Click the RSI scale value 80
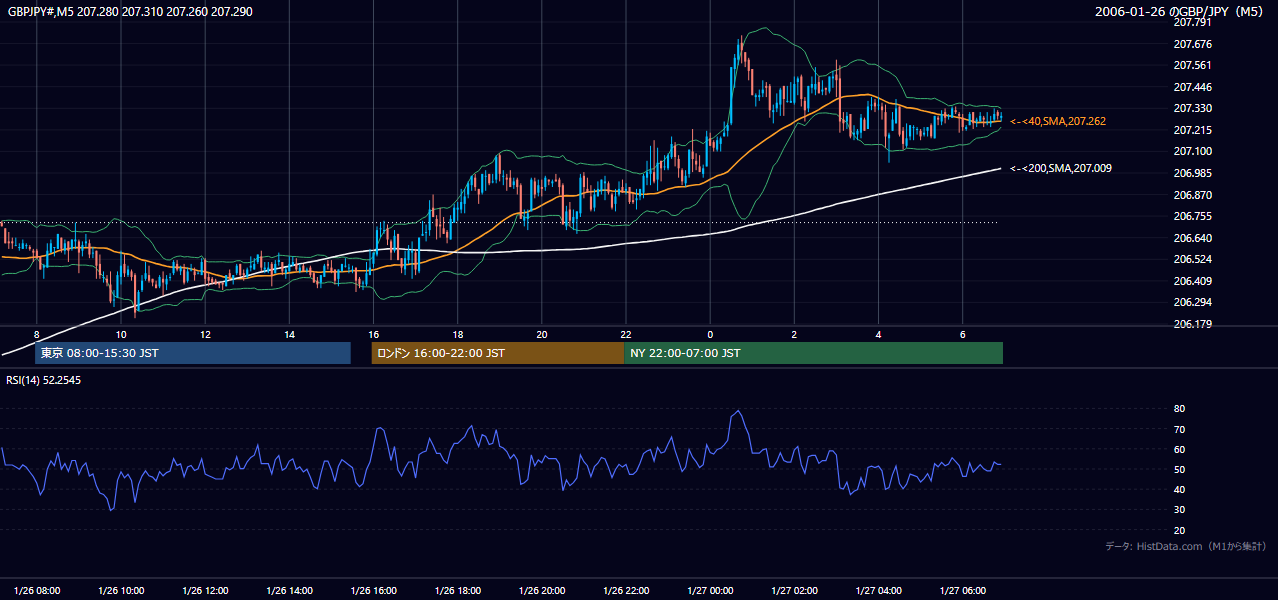This screenshot has width=1278, height=600. pyautogui.click(x=1179, y=409)
